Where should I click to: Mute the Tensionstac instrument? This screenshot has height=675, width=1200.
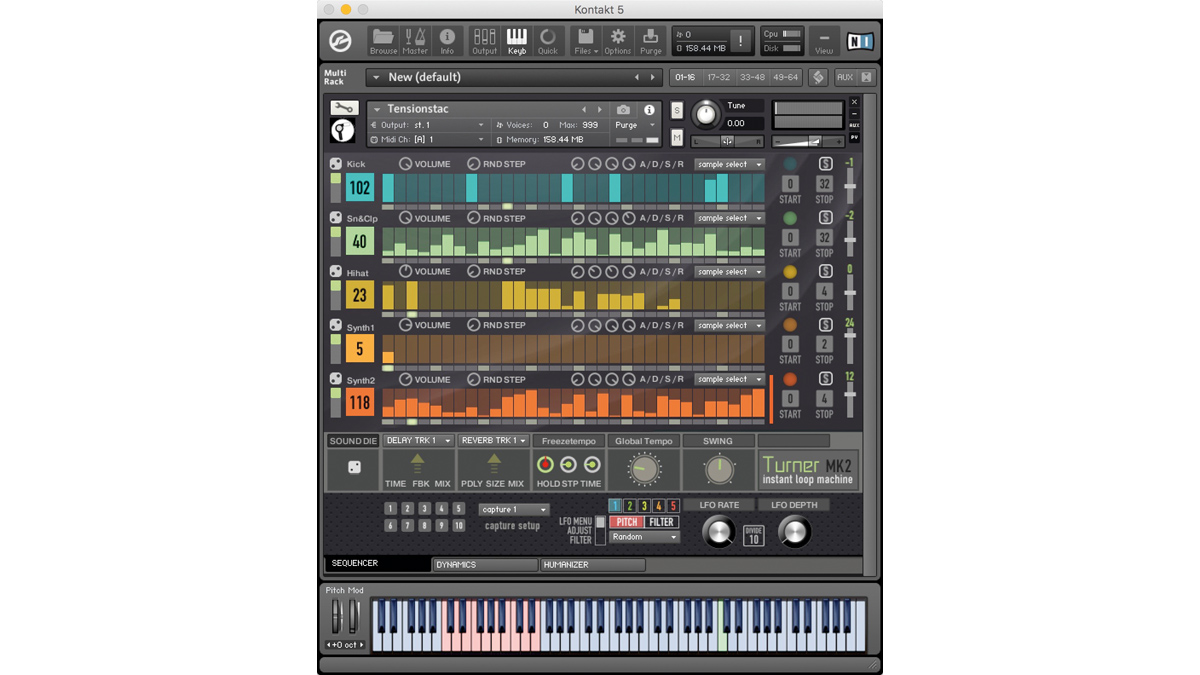(x=677, y=138)
